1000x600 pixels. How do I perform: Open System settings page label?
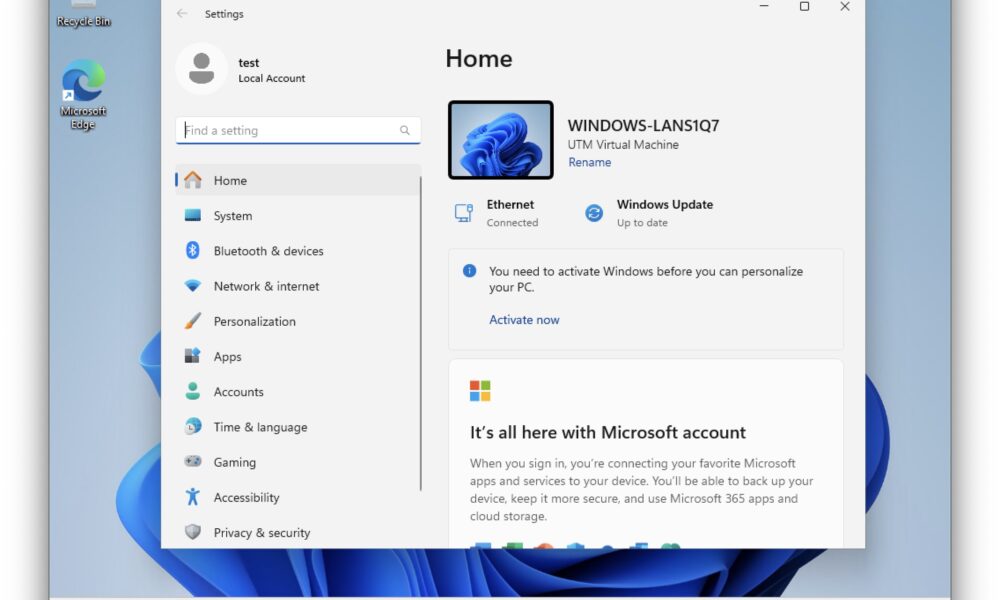coord(233,216)
